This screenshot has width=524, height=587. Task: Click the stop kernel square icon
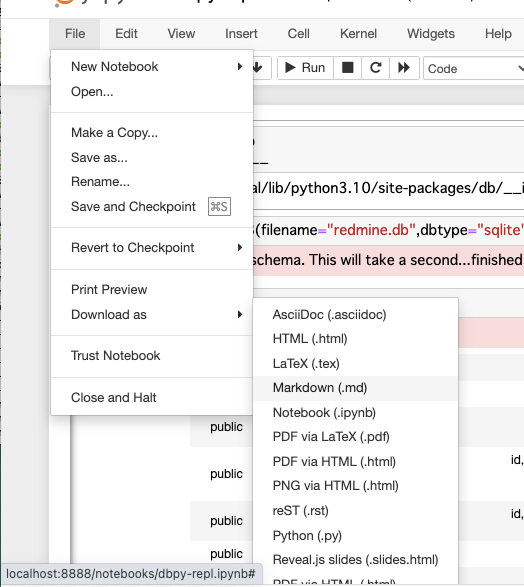347,68
